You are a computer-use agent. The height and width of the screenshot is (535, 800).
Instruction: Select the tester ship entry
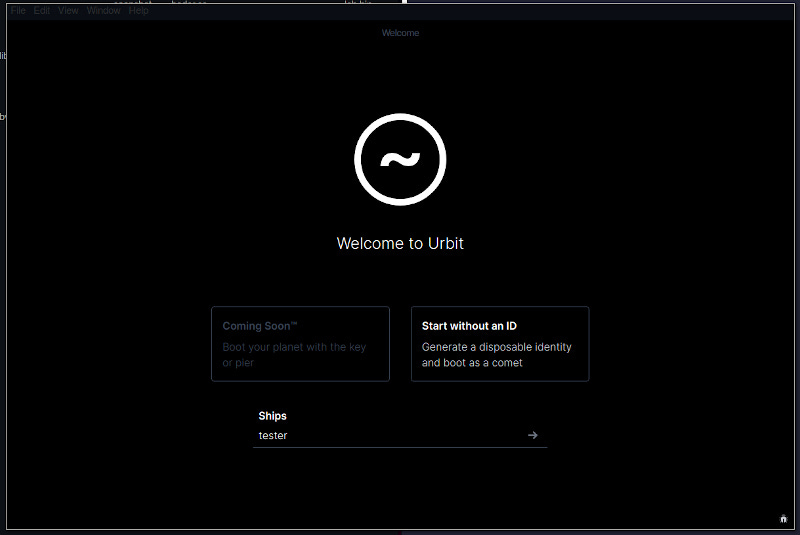[x=400, y=436]
